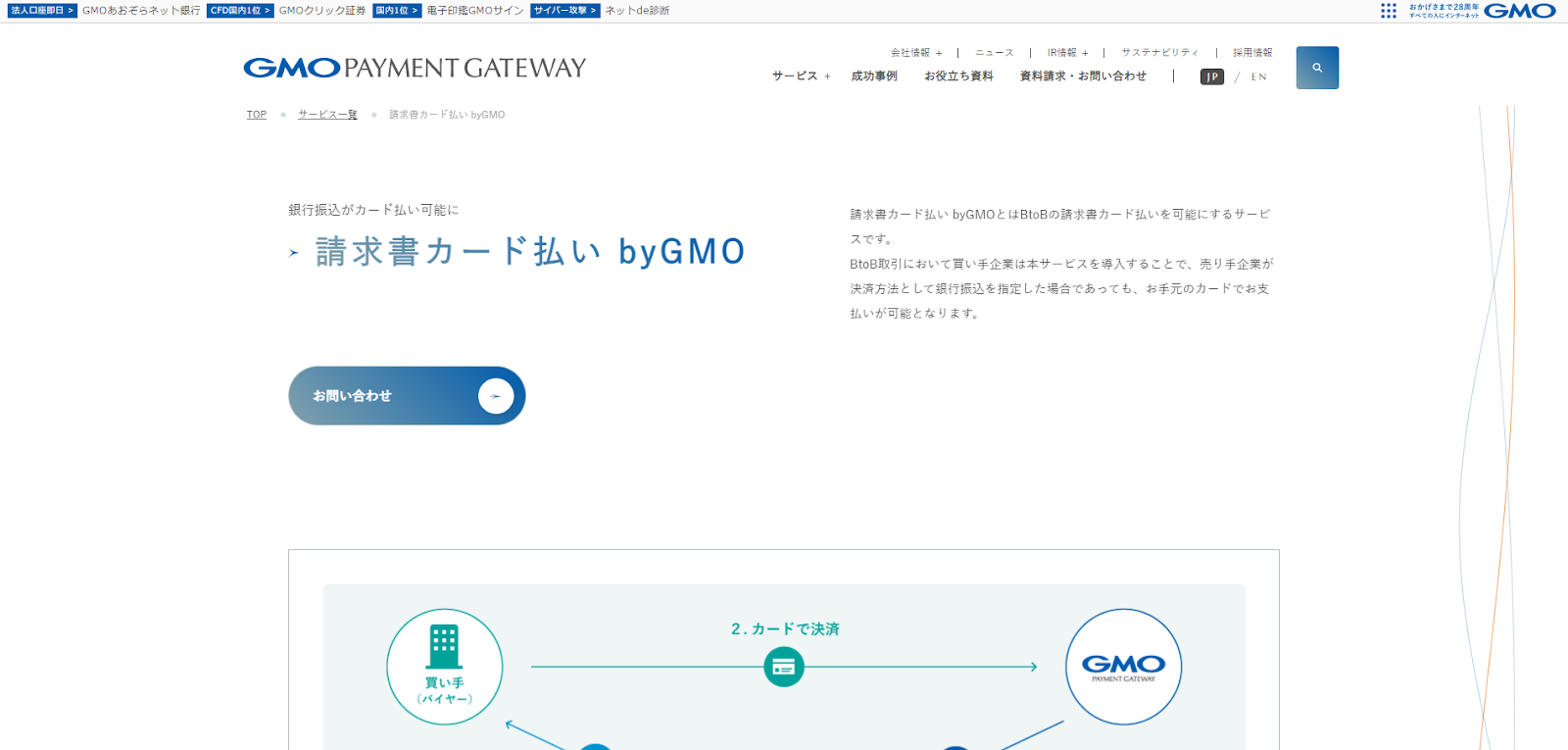This screenshot has height=750, width=1568.
Task: Open GMOクリック証券 link
Action: point(322,11)
